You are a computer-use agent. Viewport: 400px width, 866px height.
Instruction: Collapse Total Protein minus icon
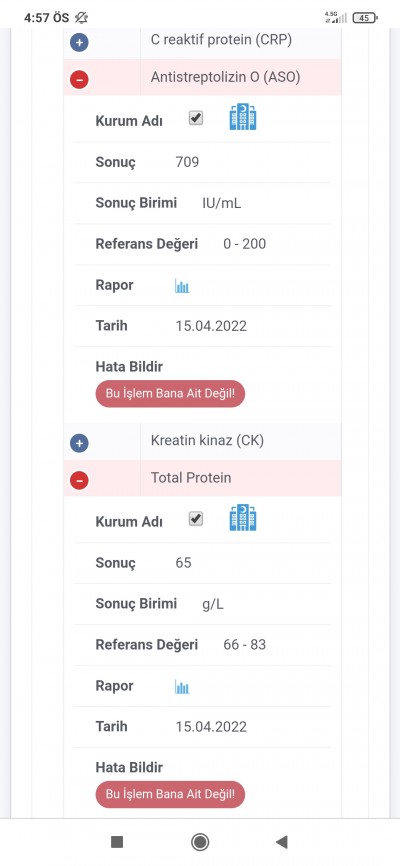(x=79, y=480)
